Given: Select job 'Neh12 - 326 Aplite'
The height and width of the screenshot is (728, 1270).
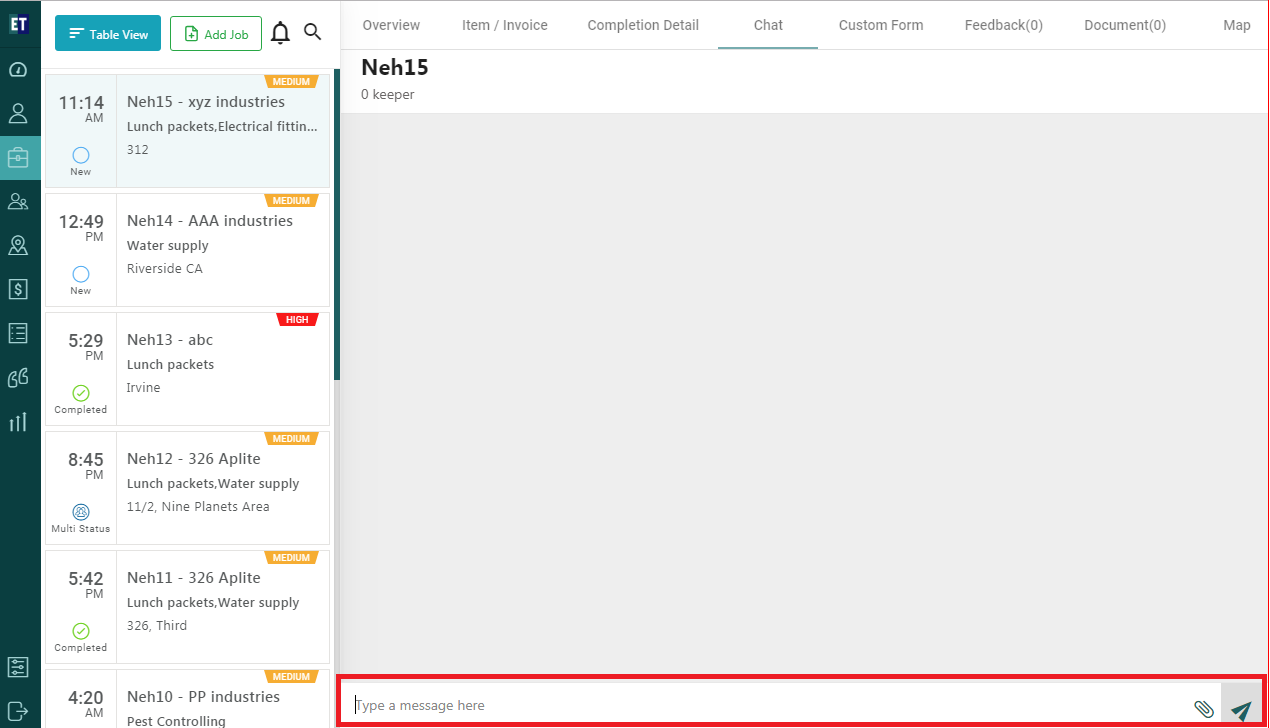Looking at the screenshot, I should [x=187, y=487].
